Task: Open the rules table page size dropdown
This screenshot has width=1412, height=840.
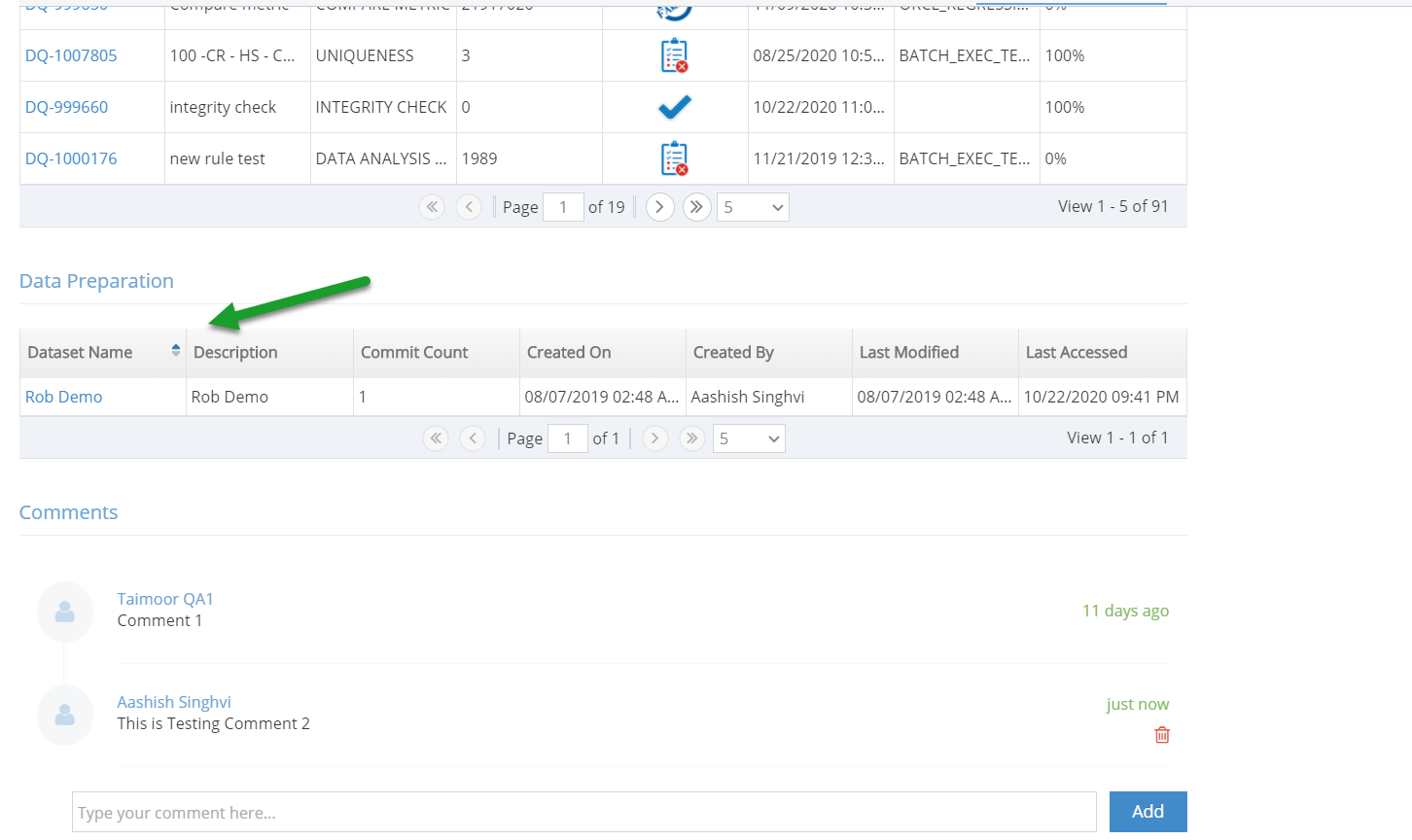Action: [x=752, y=207]
